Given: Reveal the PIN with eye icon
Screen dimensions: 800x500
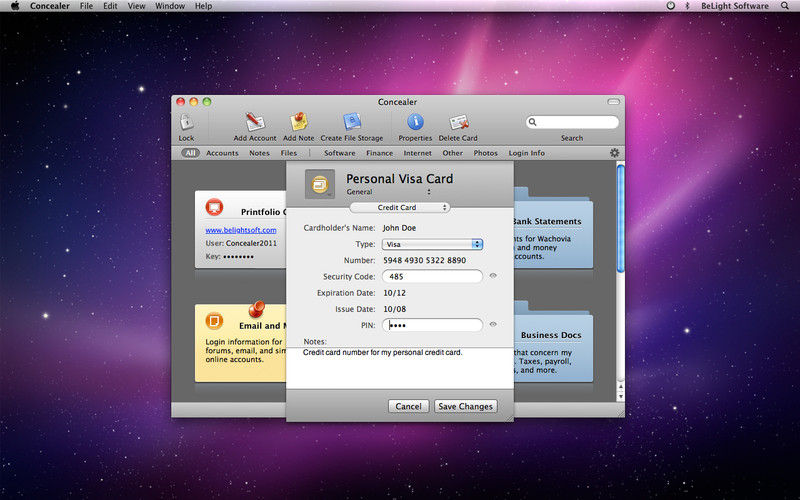Looking at the screenshot, I should pyautogui.click(x=493, y=324).
